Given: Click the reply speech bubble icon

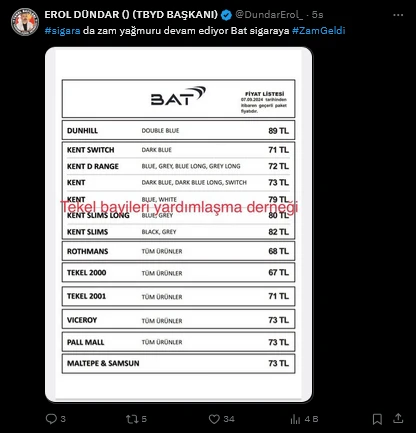Looking at the screenshot, I should (51, 419).
